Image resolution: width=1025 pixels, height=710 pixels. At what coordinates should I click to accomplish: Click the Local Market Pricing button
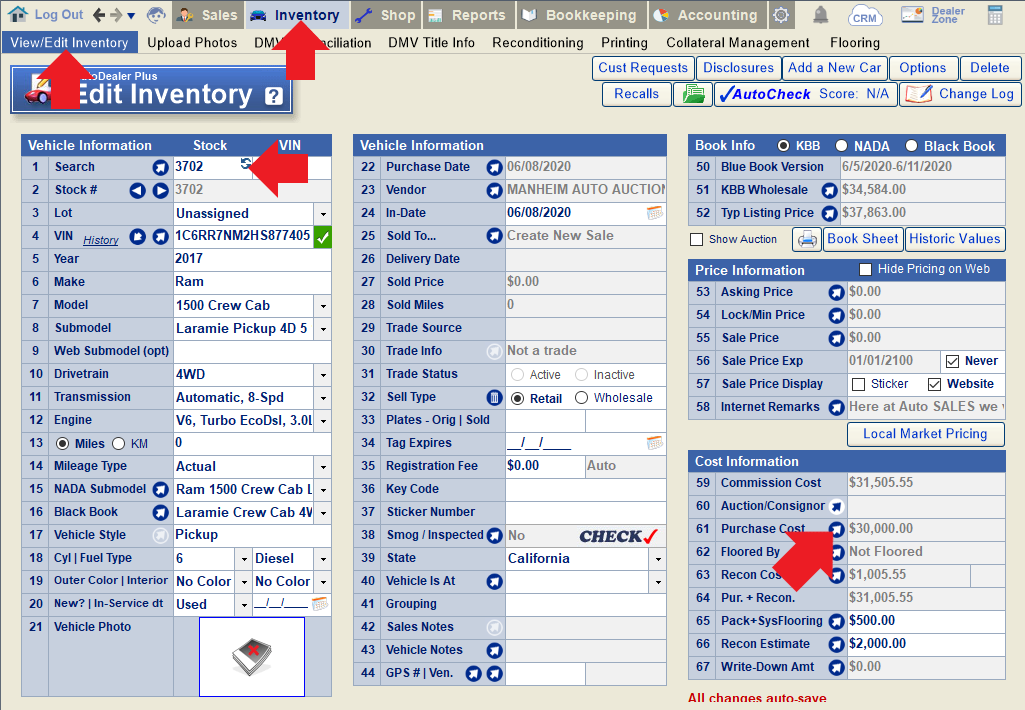925,434
